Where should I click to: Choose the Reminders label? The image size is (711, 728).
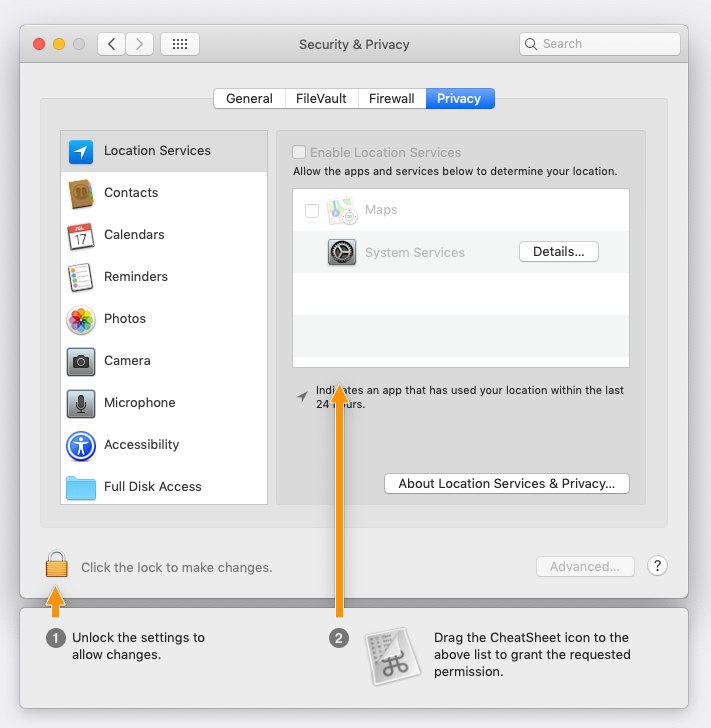[136, 277]
